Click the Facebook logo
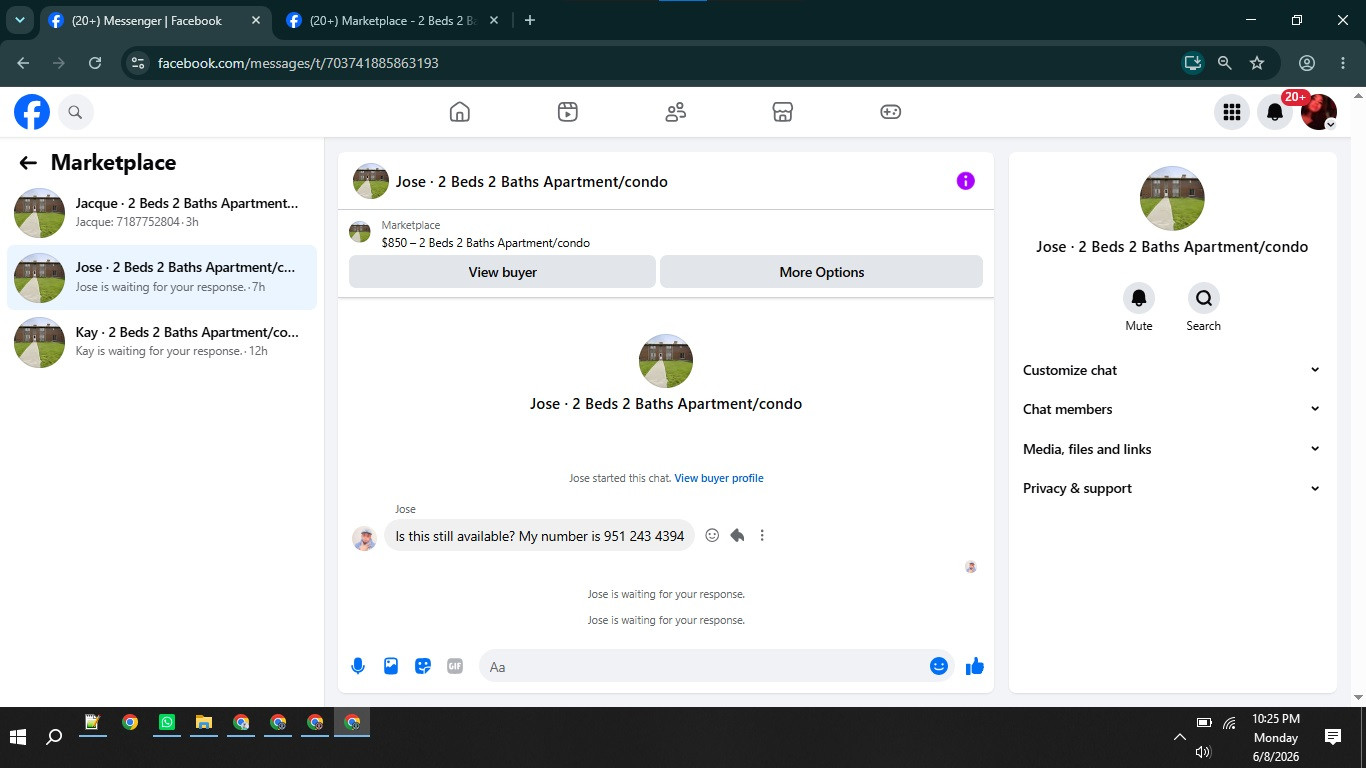 point(32,112)
